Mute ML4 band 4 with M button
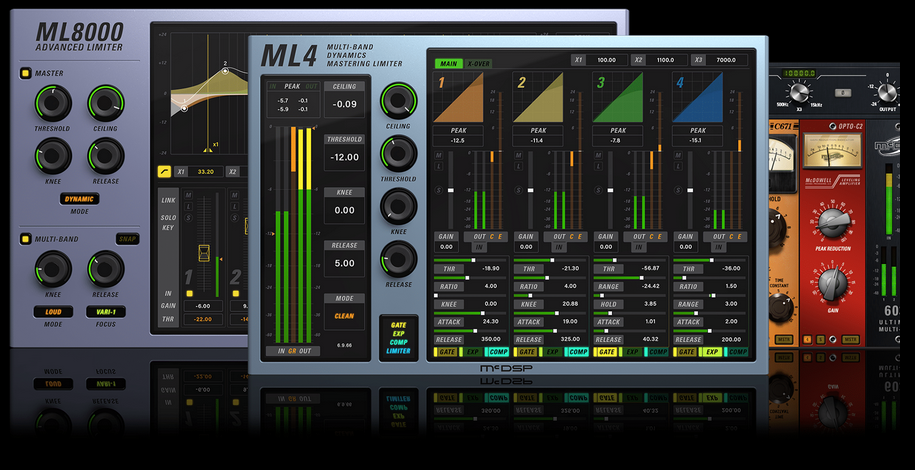Image resolution: width=915 pixels, height=470 pixels. click(676, 155)
